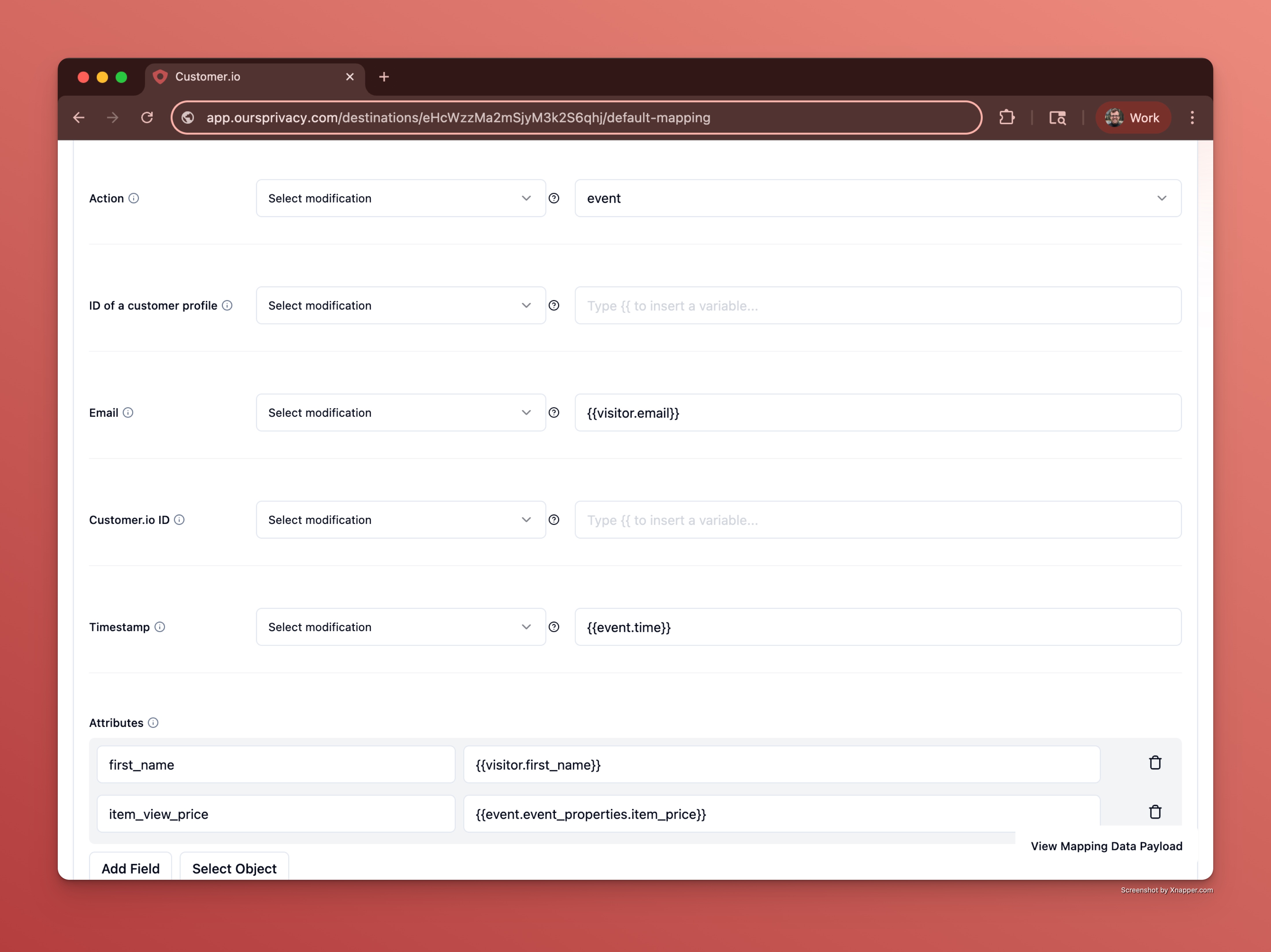Click the Email field containing {{visitor.email}}
Image resolution: width=1271 pixels, height=952 pixels.
click(x=878, y=412)
